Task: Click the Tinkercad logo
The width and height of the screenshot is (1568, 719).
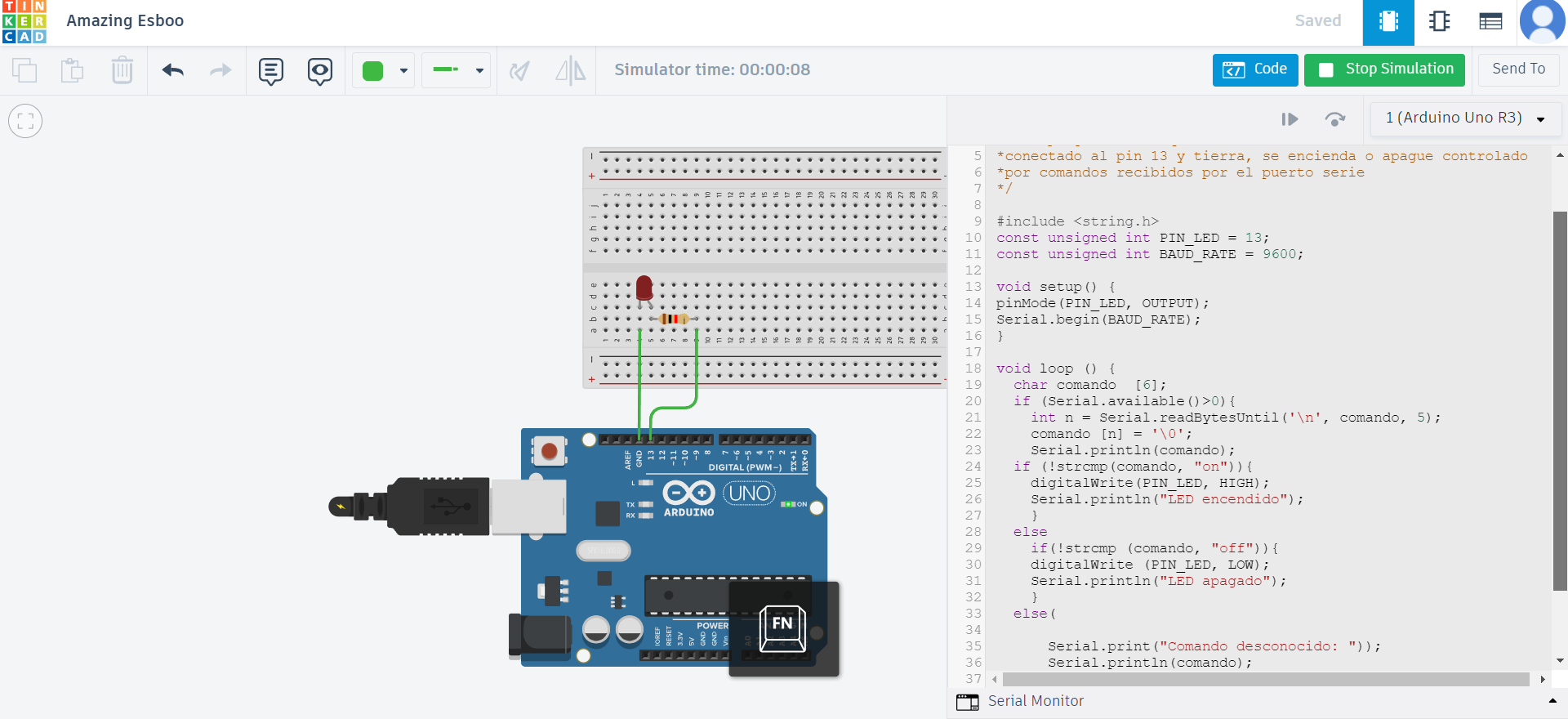Action: click(x=24, y=22)
